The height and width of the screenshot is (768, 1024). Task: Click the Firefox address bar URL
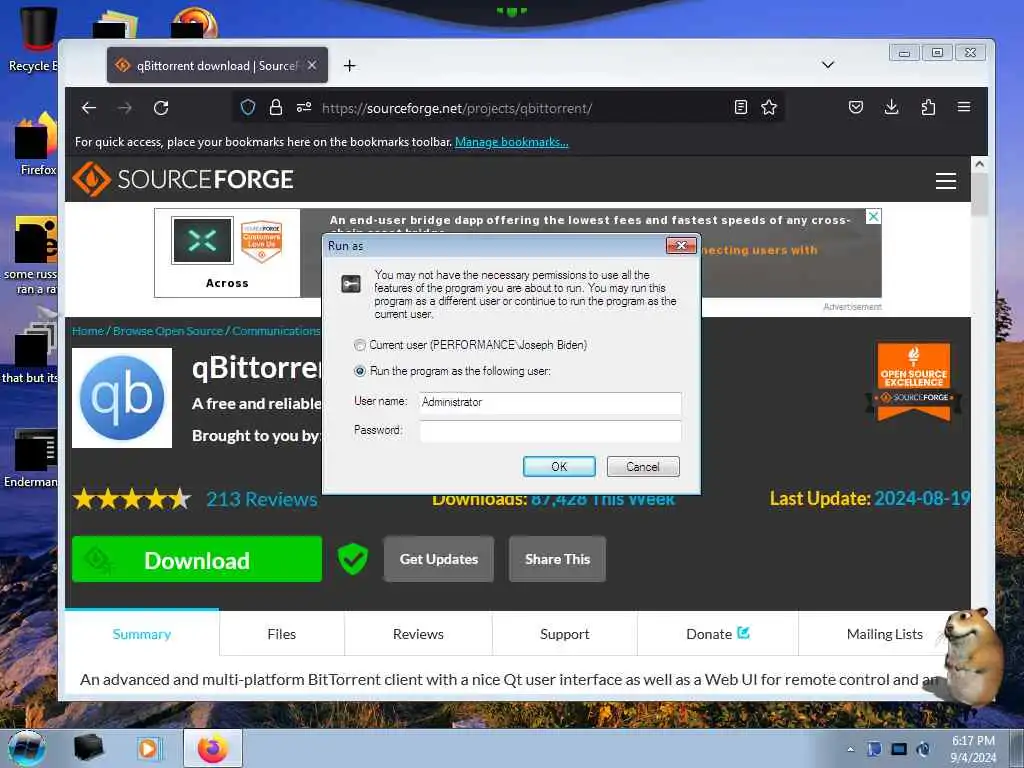pos(457,108)
